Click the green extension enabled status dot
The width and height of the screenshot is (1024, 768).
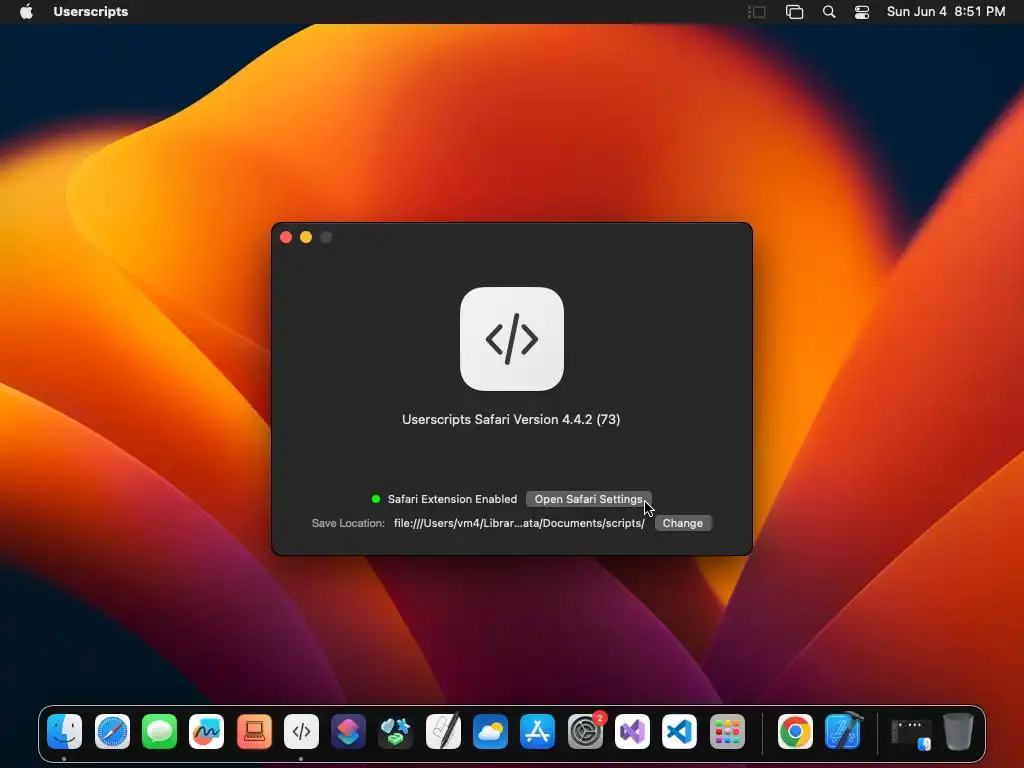[376, 499]
